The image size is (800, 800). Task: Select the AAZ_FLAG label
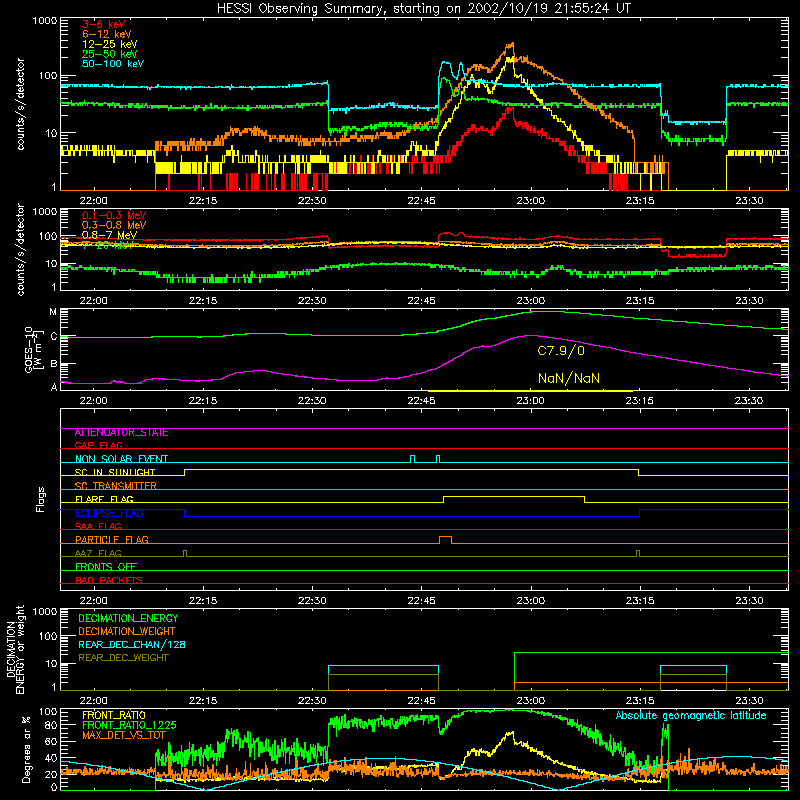[x=98, y=553]
